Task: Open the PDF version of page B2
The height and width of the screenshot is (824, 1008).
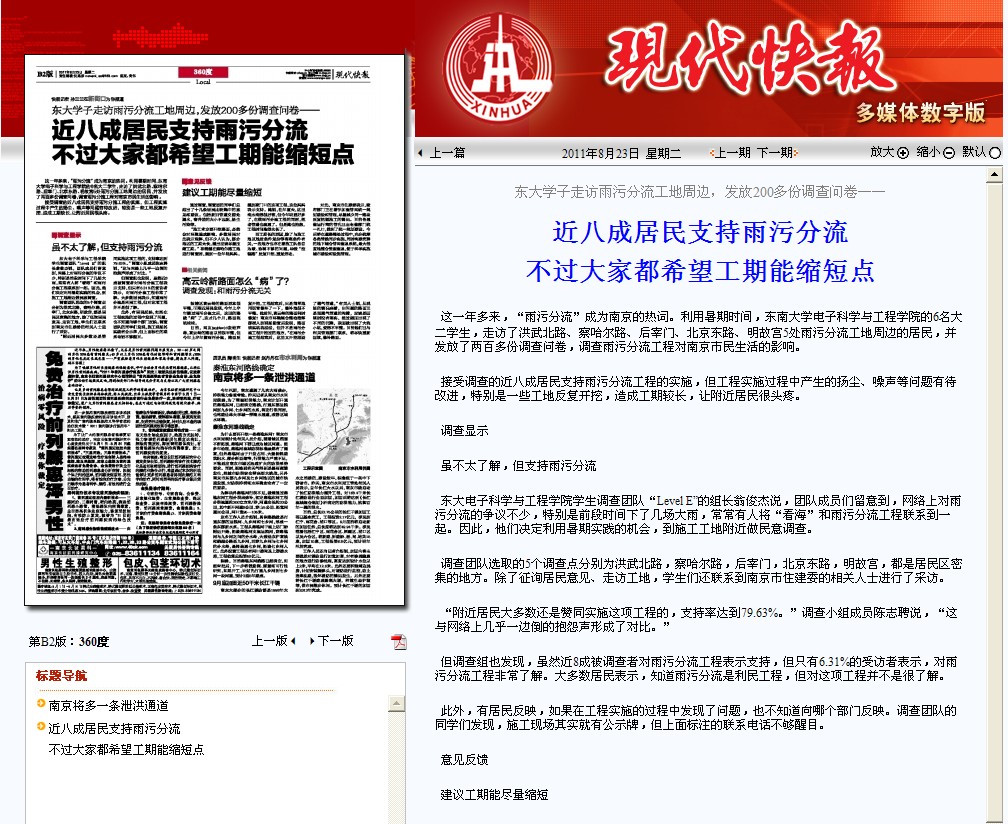Action: pyautogui.click(x=399, y=641)
